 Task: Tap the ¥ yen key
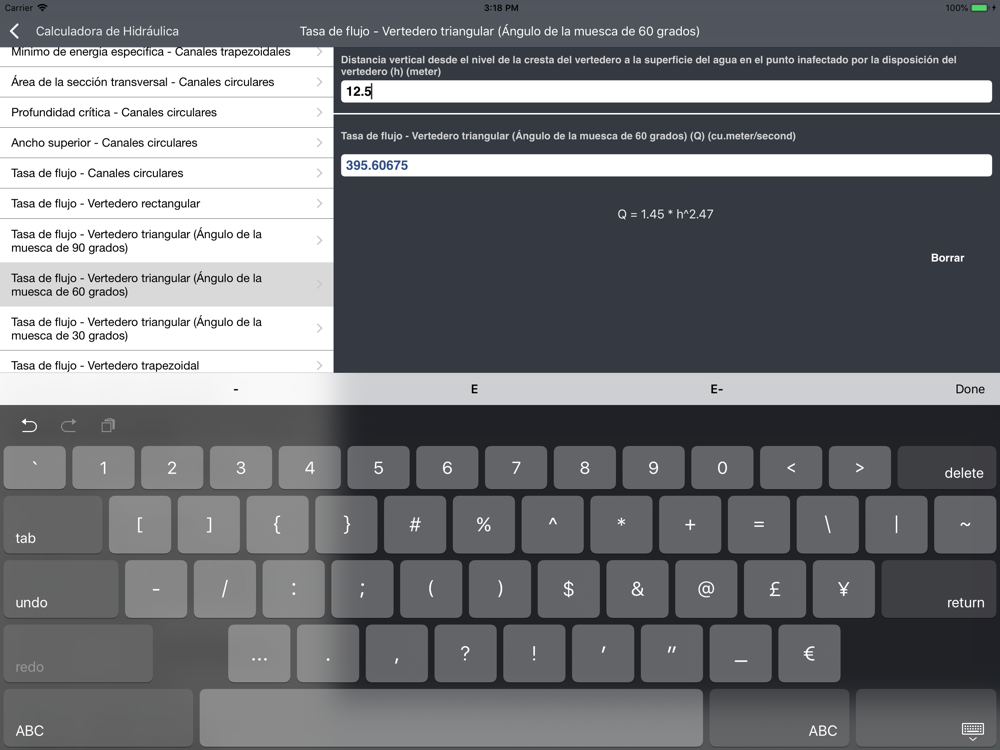[844, 589]
